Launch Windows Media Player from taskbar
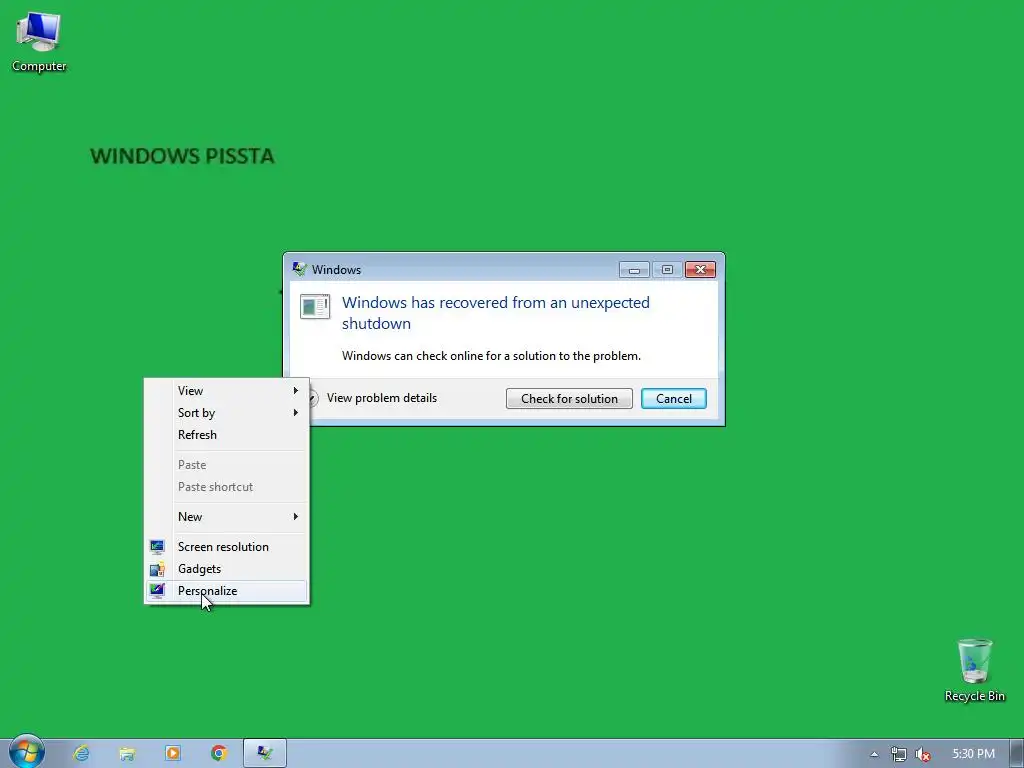 (173, 753)
